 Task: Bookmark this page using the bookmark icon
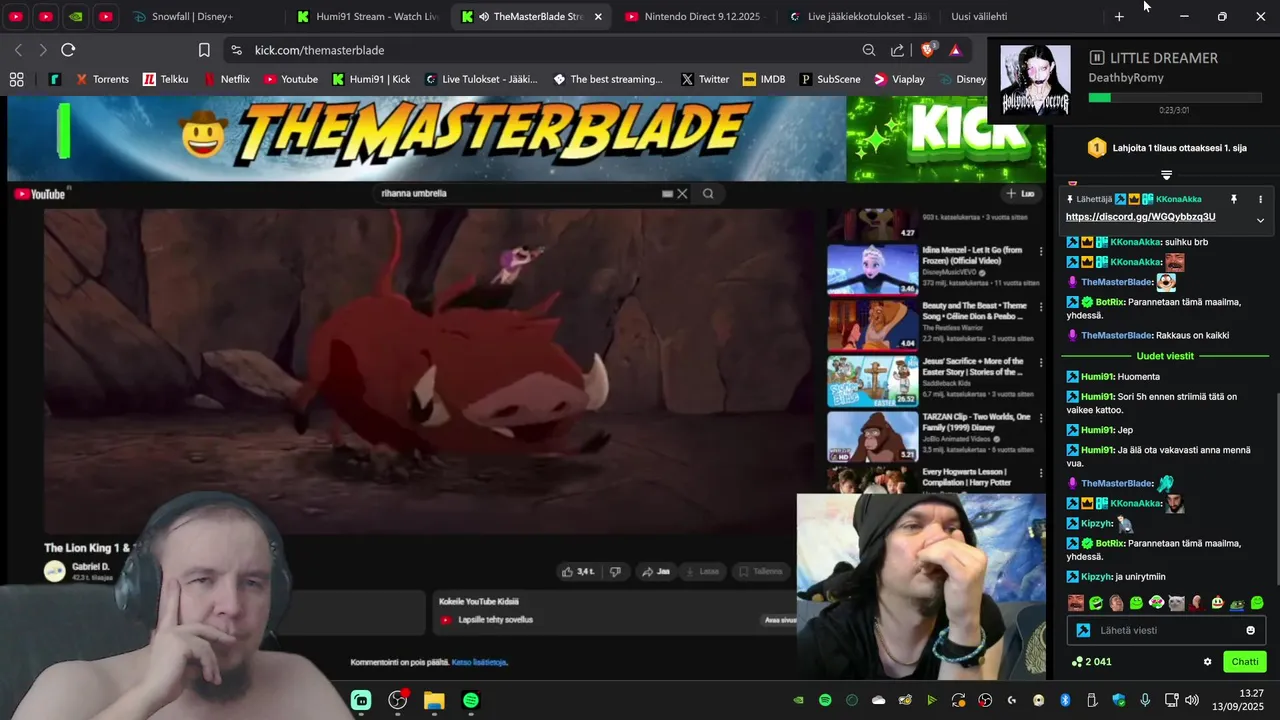pyautogui.click(x=204, y=50)
